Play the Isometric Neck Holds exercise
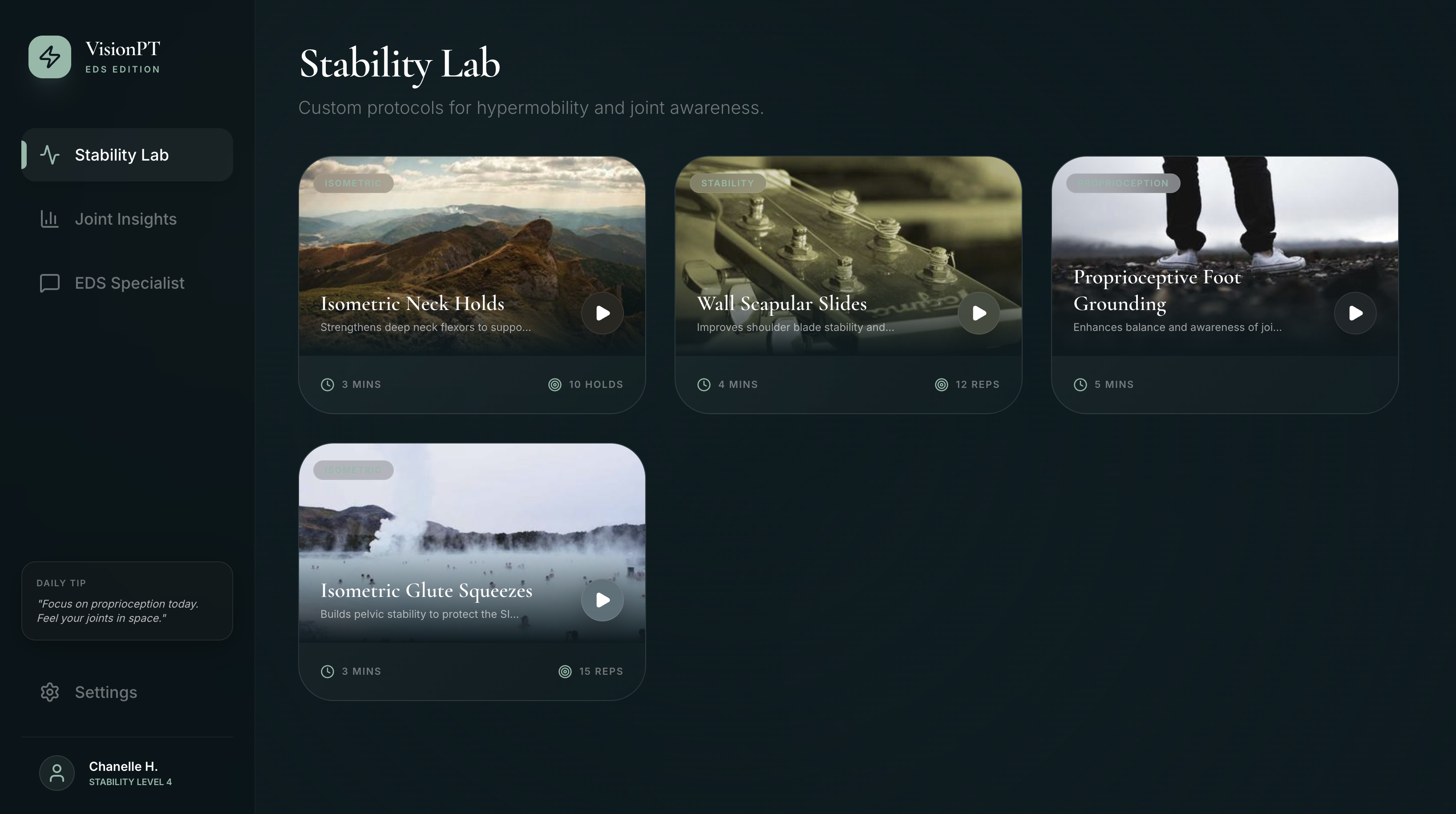The height and width of the screenshot is (814, 1456). (x=603, y=313)
